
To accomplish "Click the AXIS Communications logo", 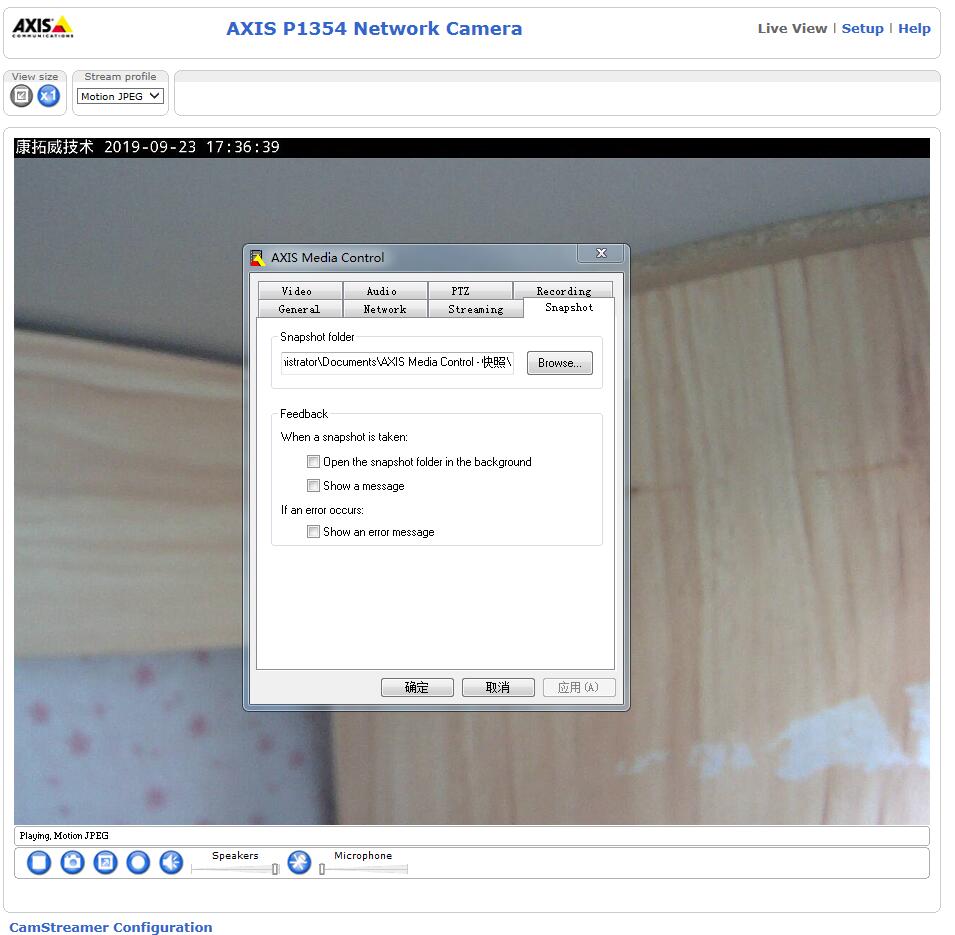I will pos(43,27).
